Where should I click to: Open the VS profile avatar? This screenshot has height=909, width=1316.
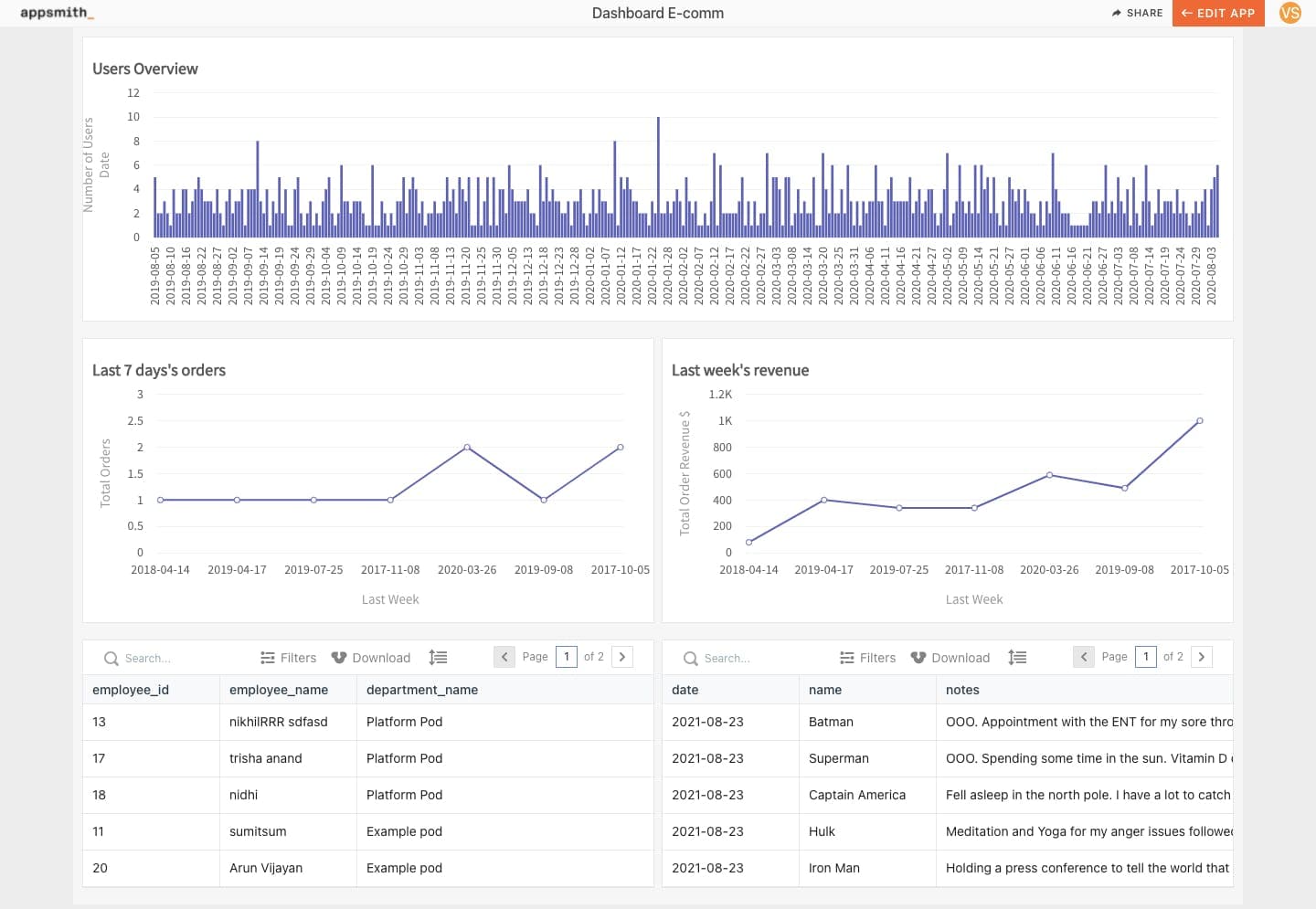[1290, 13]
